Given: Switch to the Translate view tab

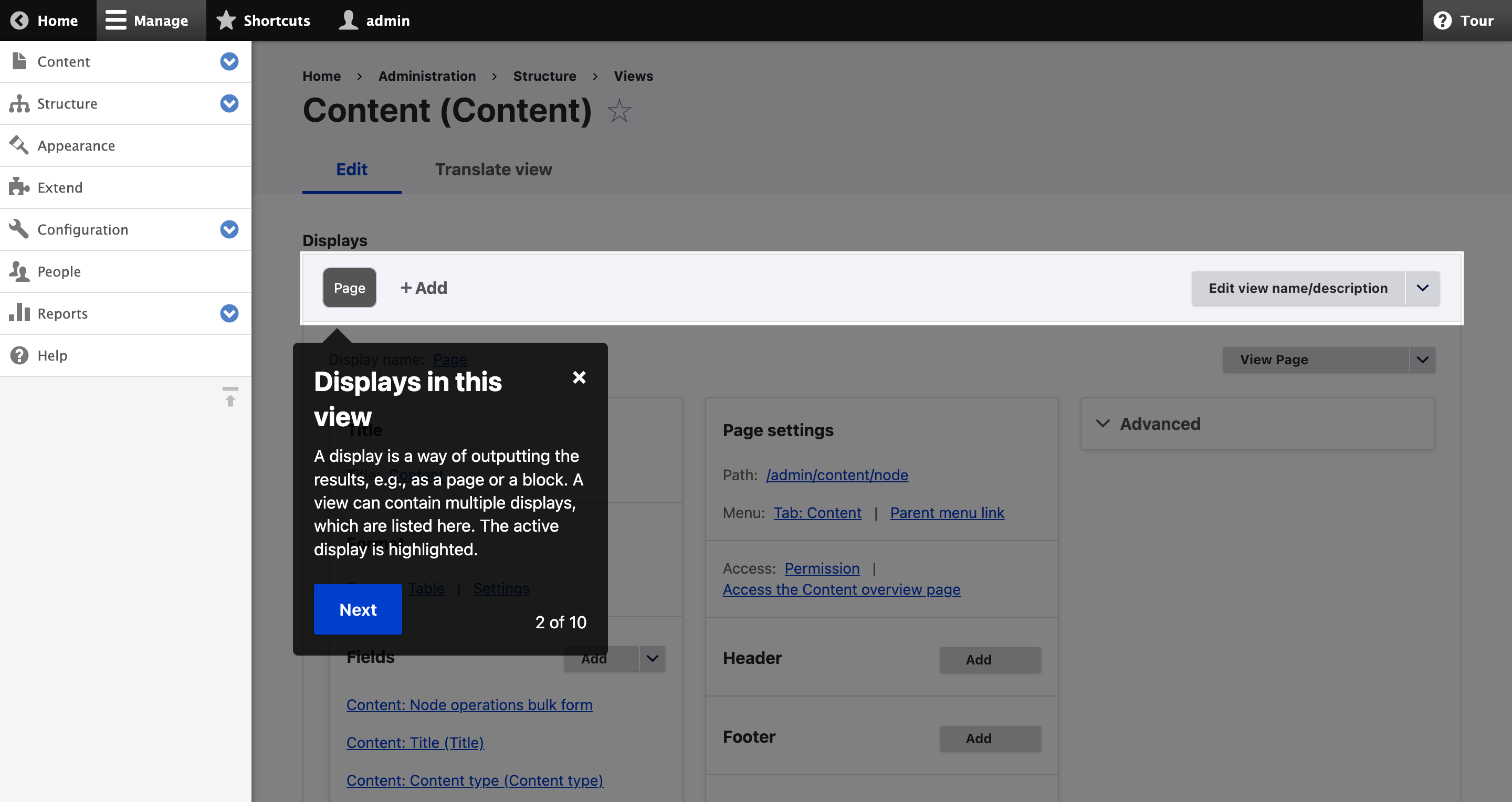Looking at the screenshot, I should coord(493,170).
